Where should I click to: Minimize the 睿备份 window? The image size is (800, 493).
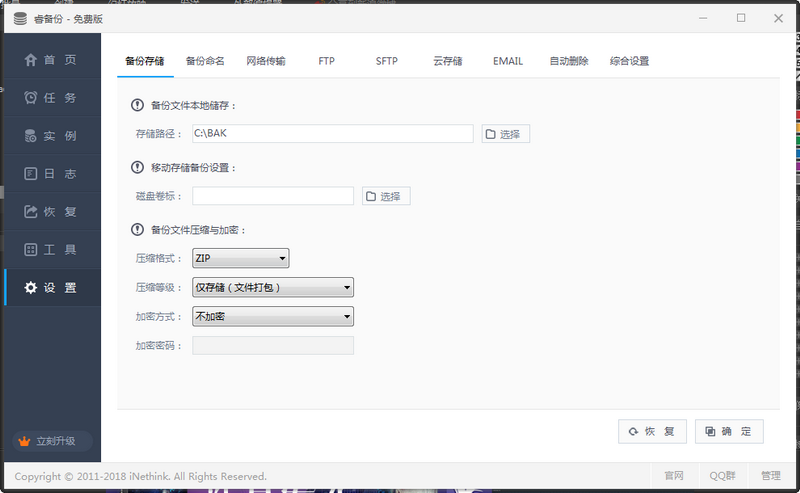[703, 18]
